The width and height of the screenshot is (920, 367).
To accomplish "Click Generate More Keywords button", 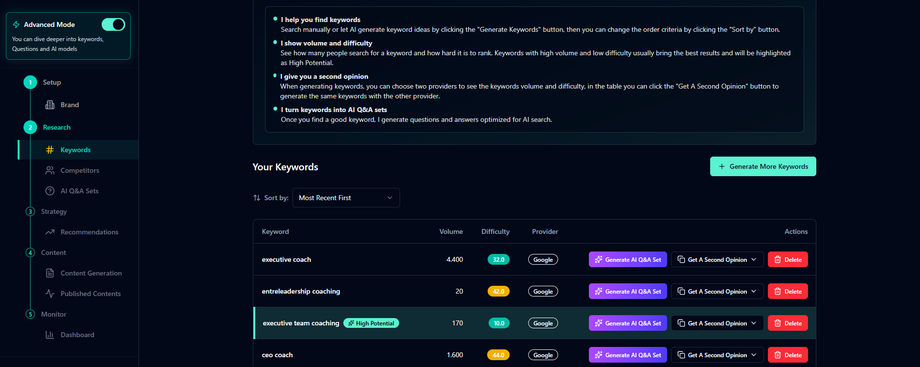I will (x=763, y=167).
